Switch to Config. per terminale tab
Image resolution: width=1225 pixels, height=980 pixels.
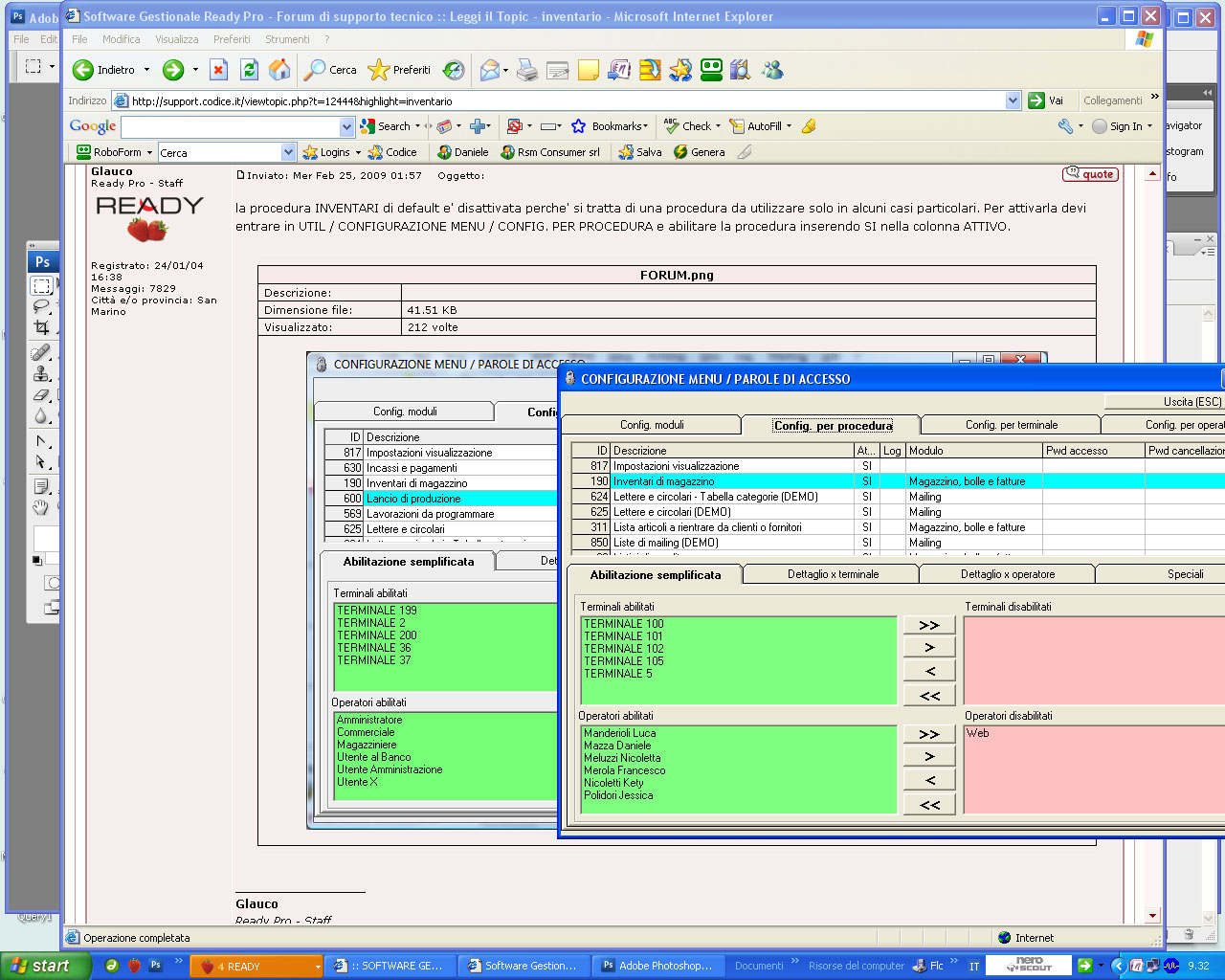[x=1011, y=425]
